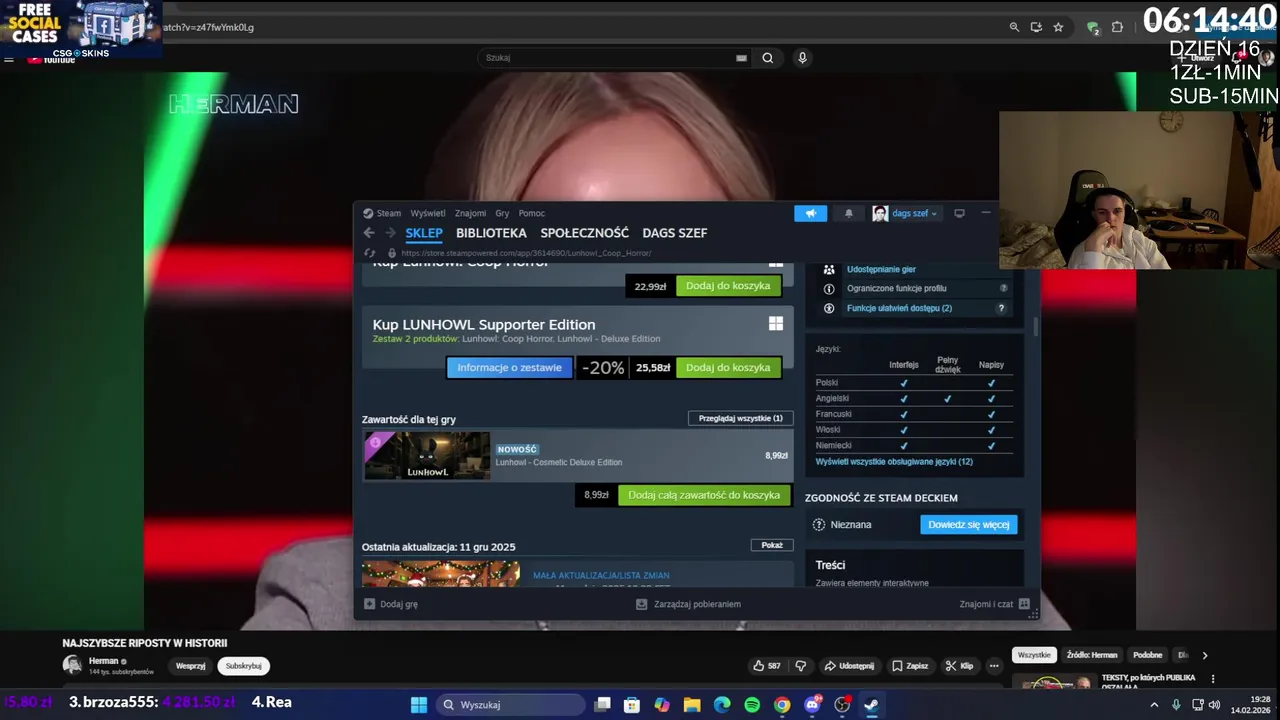Click YouTube Wesprzyj button
1280x720 pixels.
point(191,666)
